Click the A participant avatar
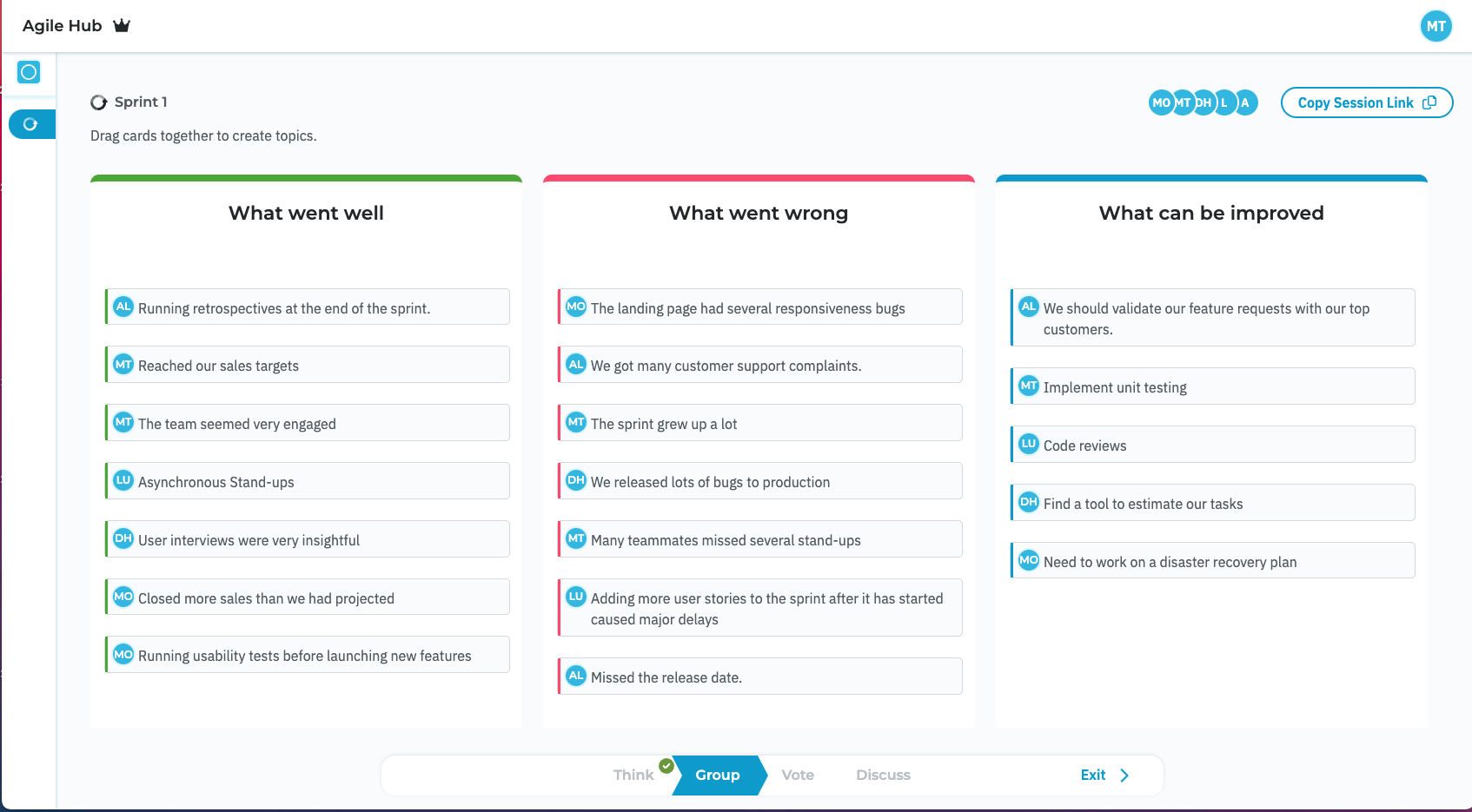Viewport: 1472px width, 812px height. click(1246, 102)
